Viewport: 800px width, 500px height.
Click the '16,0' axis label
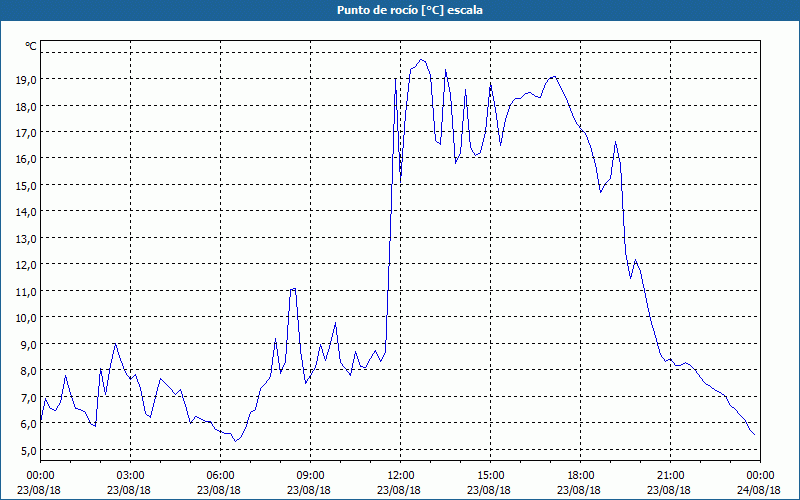tap(27, 159)
